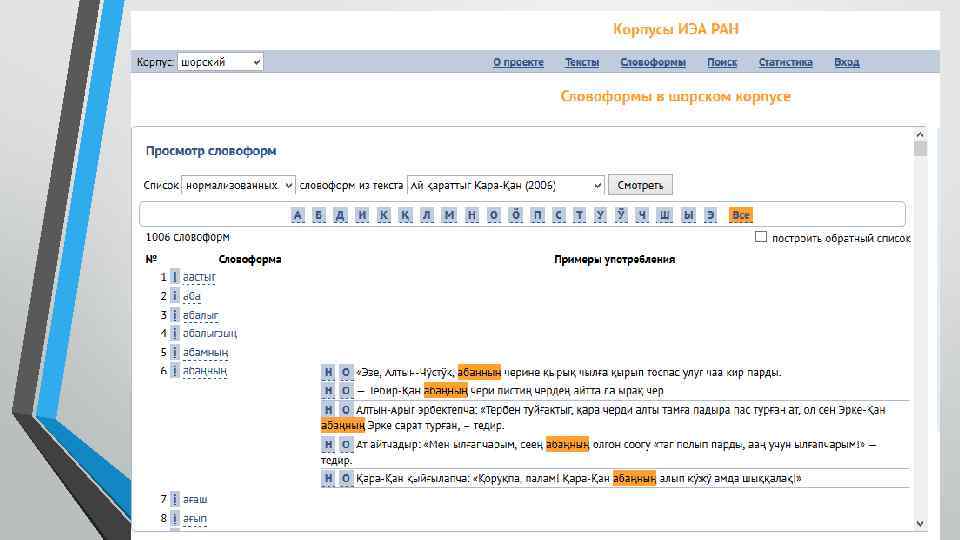Image resolution: width=960 pixels, height=540 pixels.
Task: Filter word forms by letter И
Action: coord(362,215)
